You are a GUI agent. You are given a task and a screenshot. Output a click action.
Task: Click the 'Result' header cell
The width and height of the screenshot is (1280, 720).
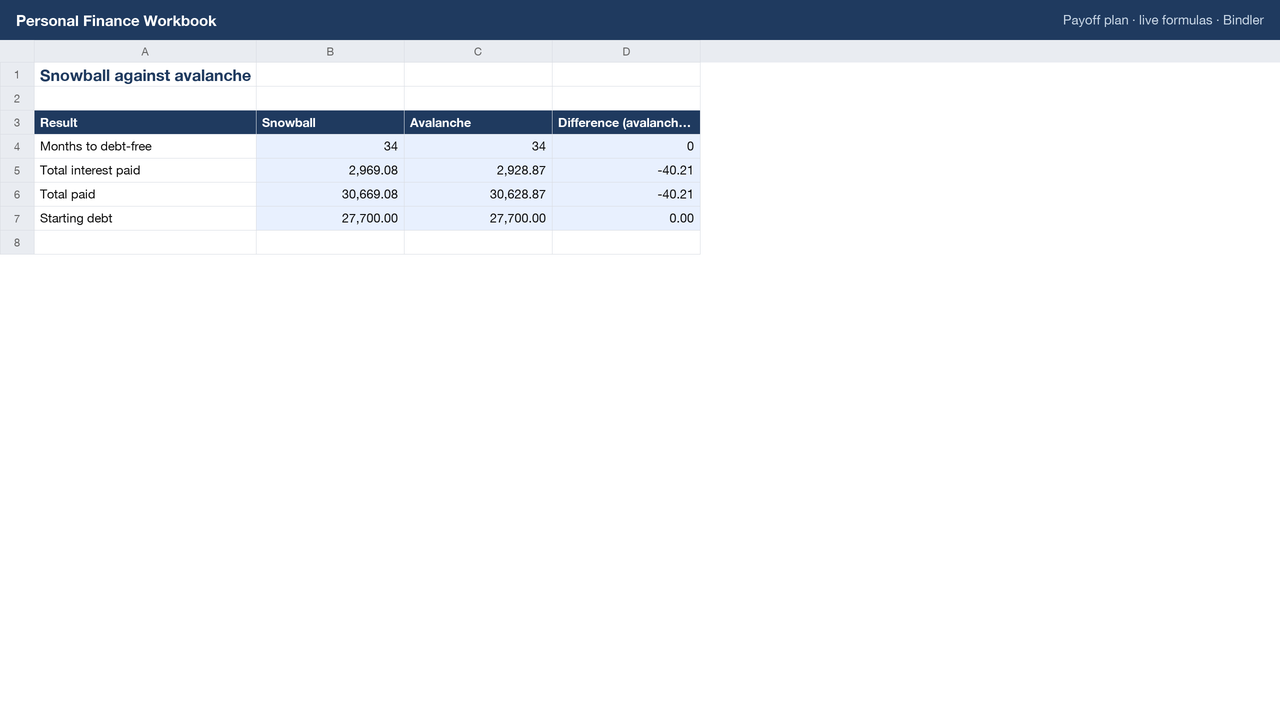(x=145, y=123)
